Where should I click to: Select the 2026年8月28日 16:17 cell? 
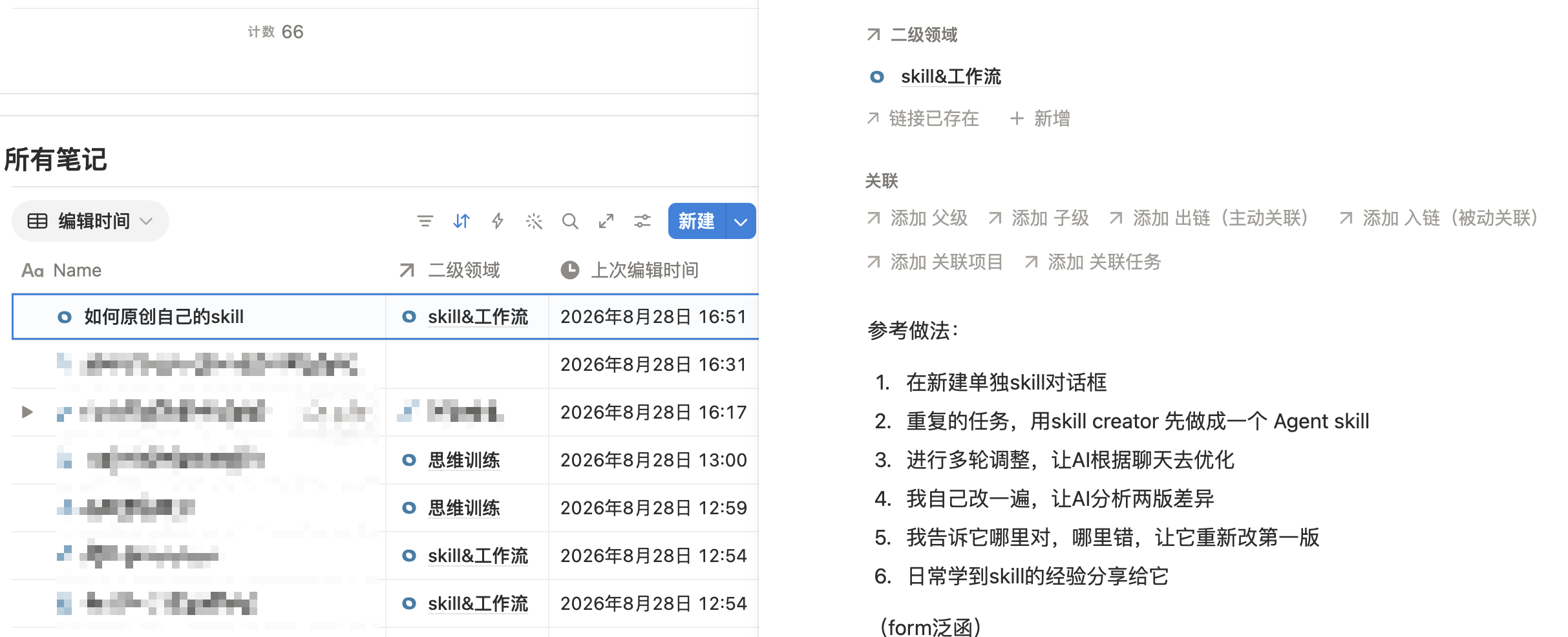coord(653,412)
